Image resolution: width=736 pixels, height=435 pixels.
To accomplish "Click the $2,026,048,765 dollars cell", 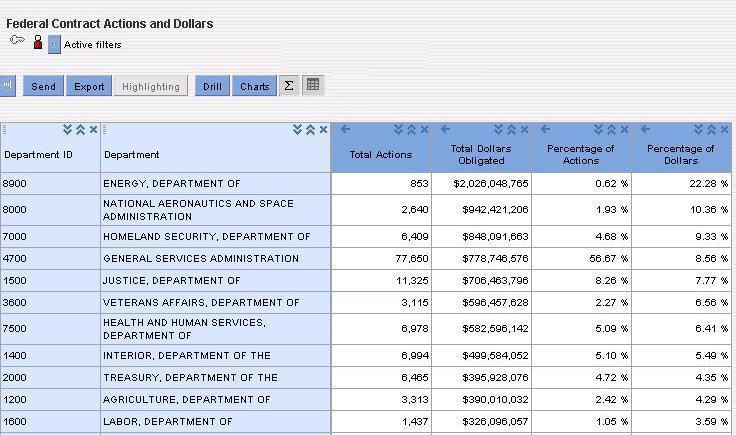I will pos(481,183).
